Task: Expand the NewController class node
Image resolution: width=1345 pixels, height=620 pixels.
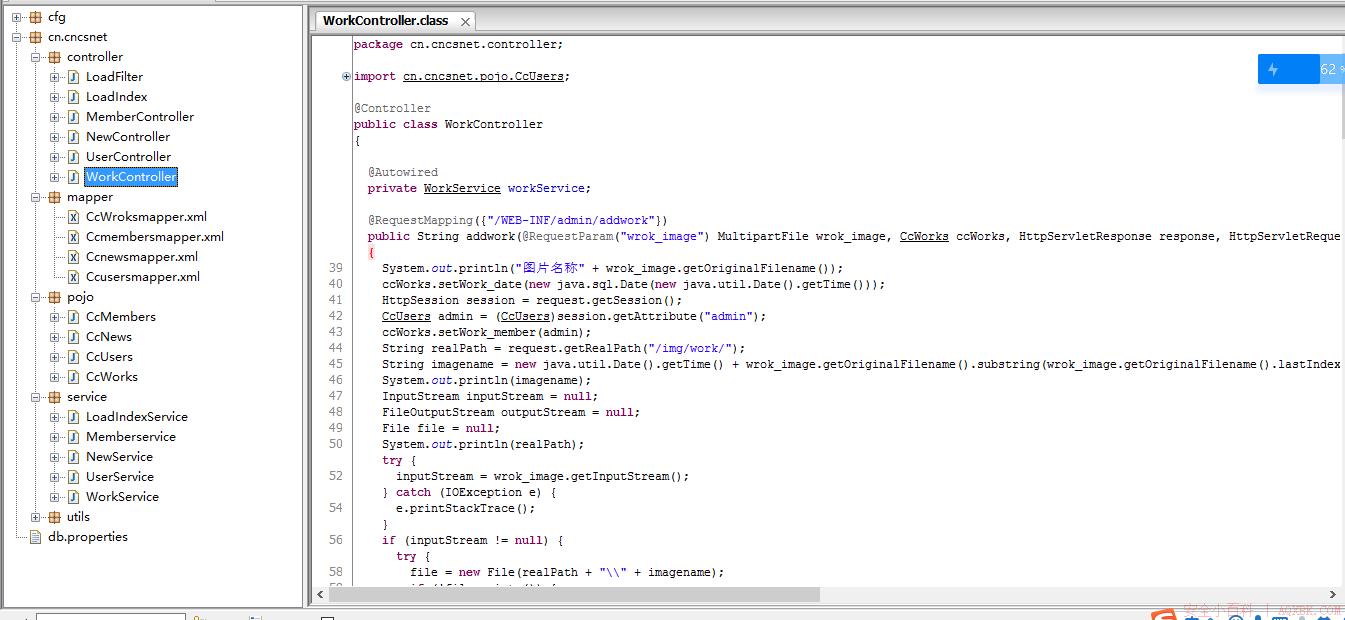Action: (x=55, y=137)
